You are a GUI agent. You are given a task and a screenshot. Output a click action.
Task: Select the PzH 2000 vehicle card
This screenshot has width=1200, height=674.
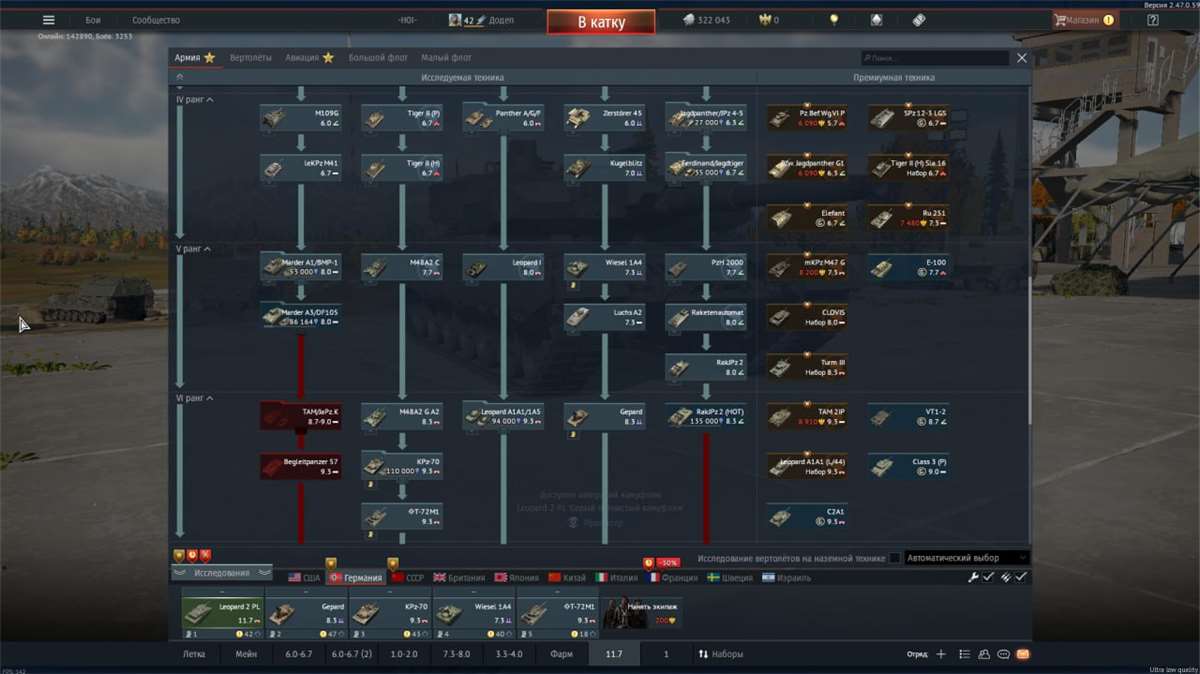[x=706, y=267]
